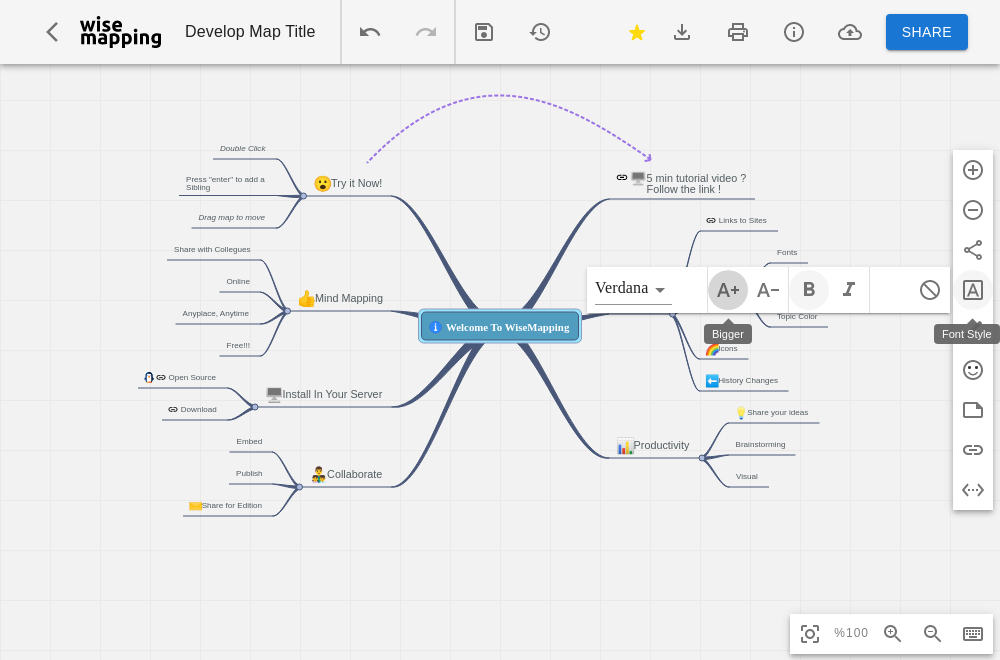Click the link icon next to Download
This screenshot has width=1000, height=660.
[x=173, y=409]
